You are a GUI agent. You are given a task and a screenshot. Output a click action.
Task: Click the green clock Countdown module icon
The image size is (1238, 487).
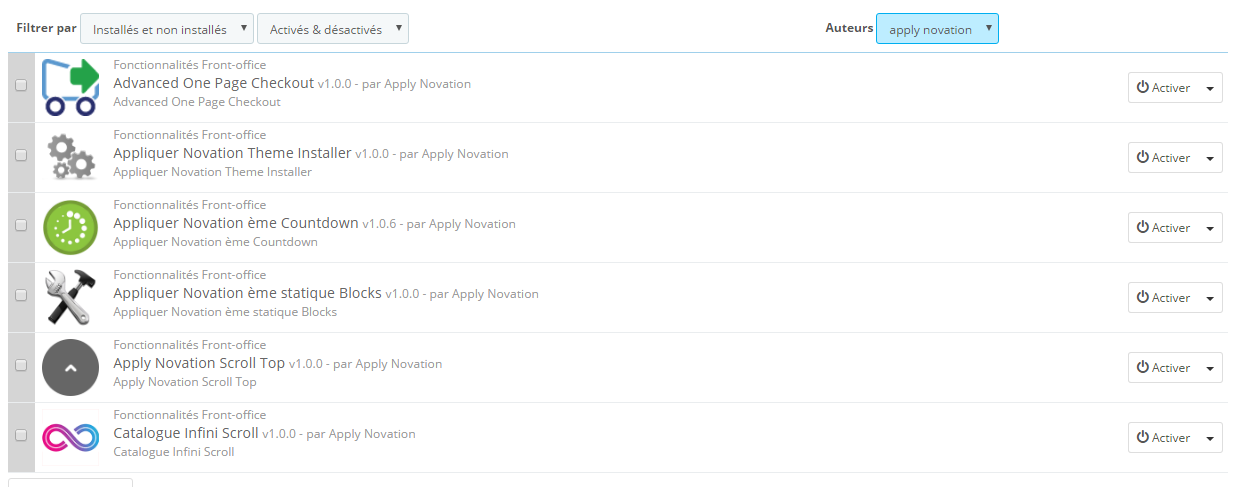[70, 227]
